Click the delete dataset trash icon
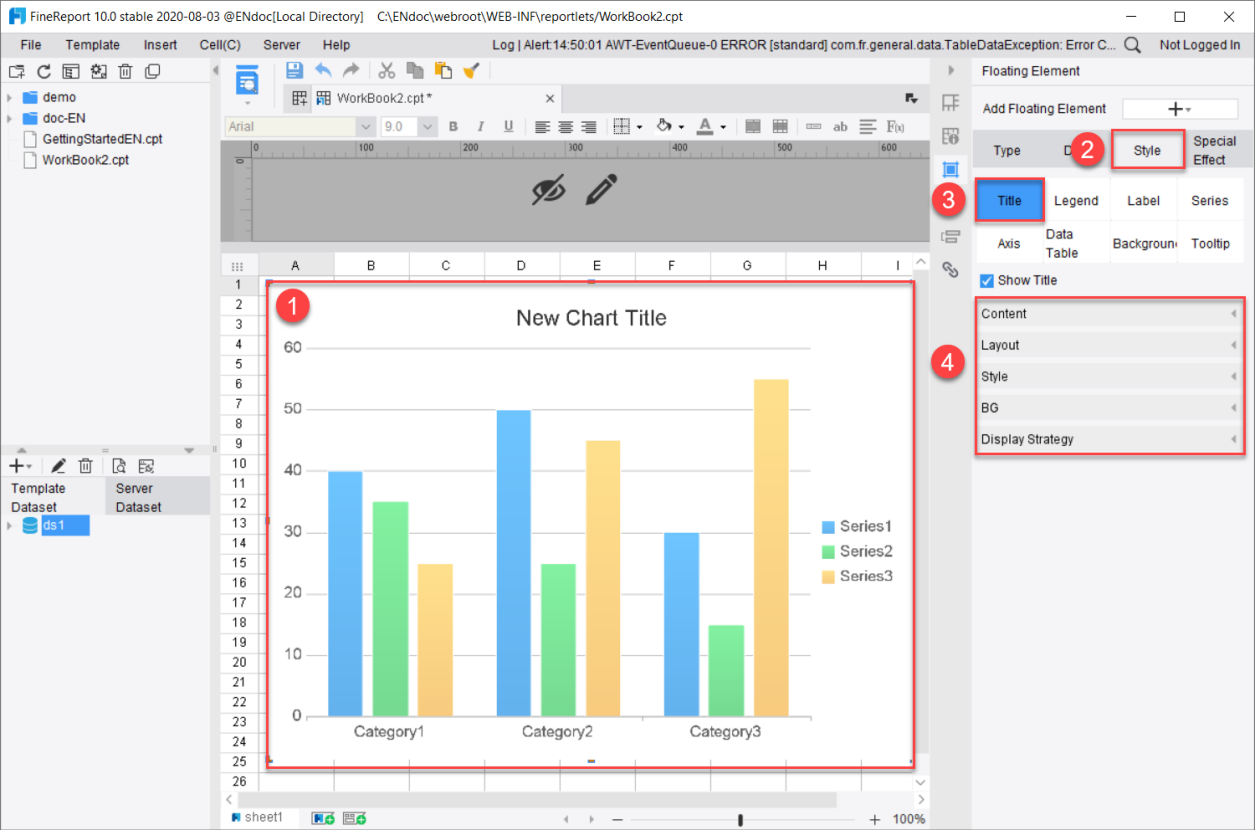 (x=86, y=465)
